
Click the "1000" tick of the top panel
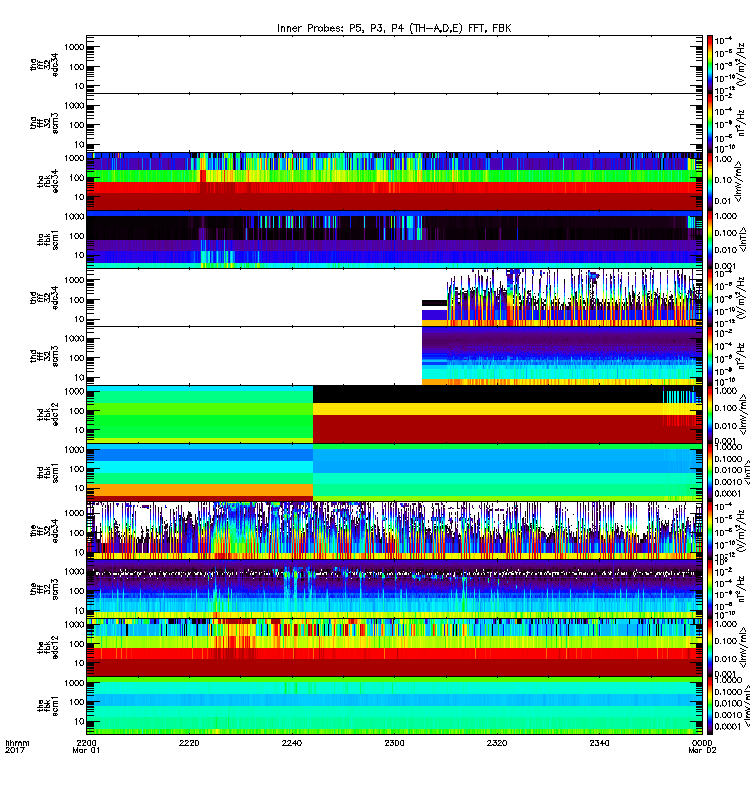pyautogui.click(x=74, y=47)
